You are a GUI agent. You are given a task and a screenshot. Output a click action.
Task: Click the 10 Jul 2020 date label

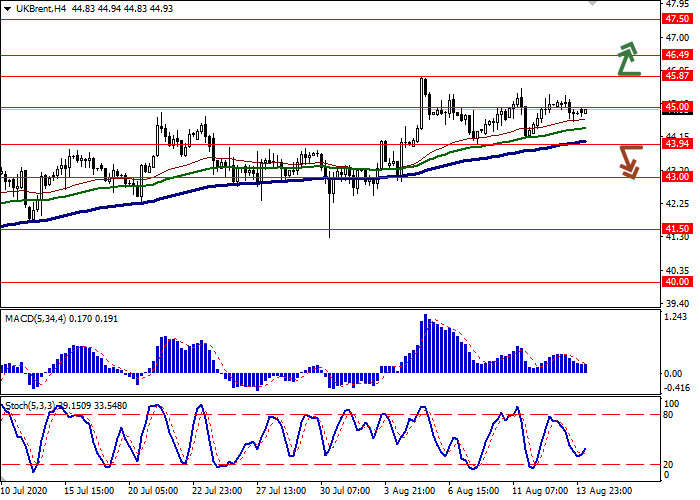pos(24,491)
